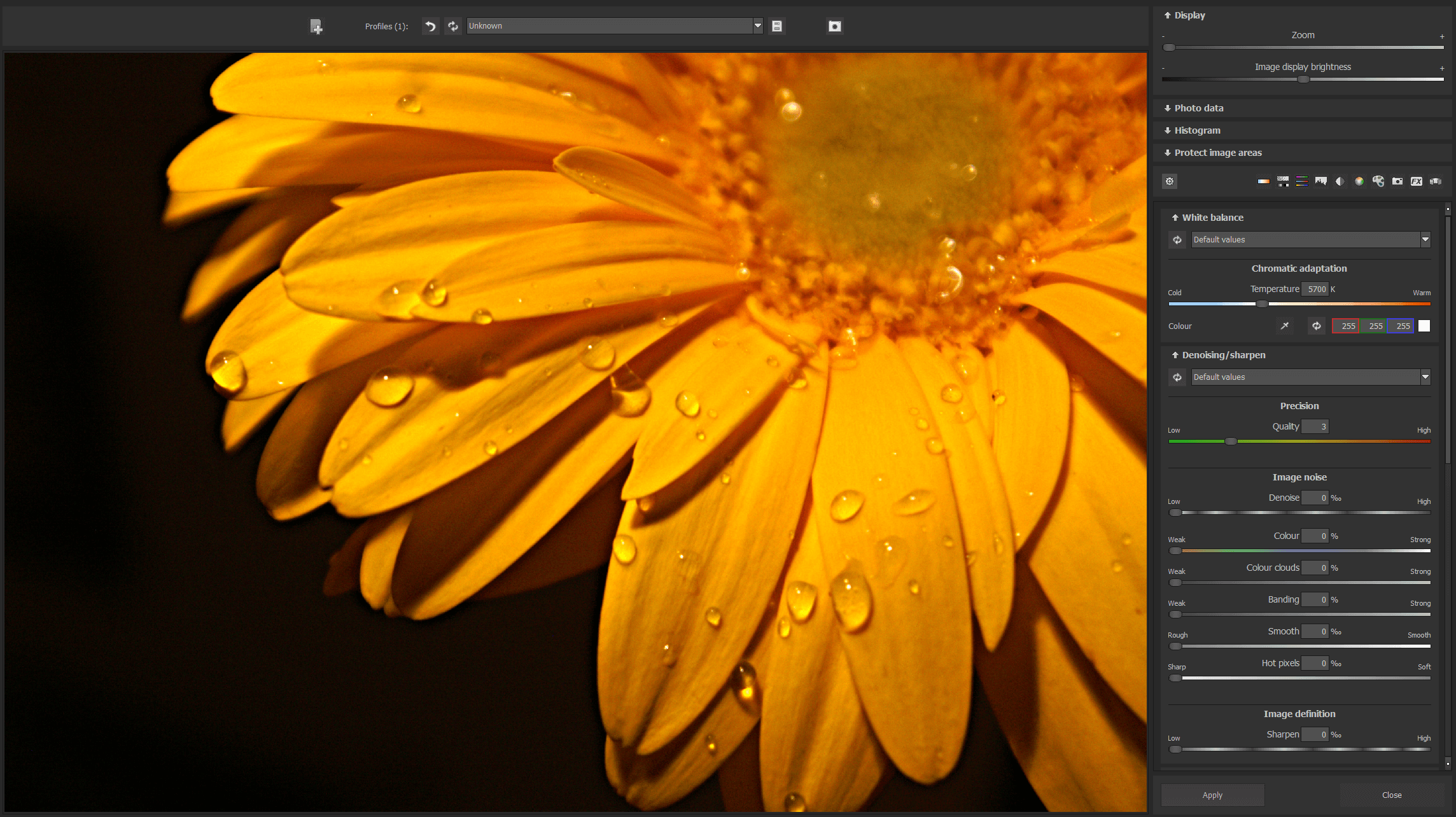Click the Apply button

(x=1212, y=795)
